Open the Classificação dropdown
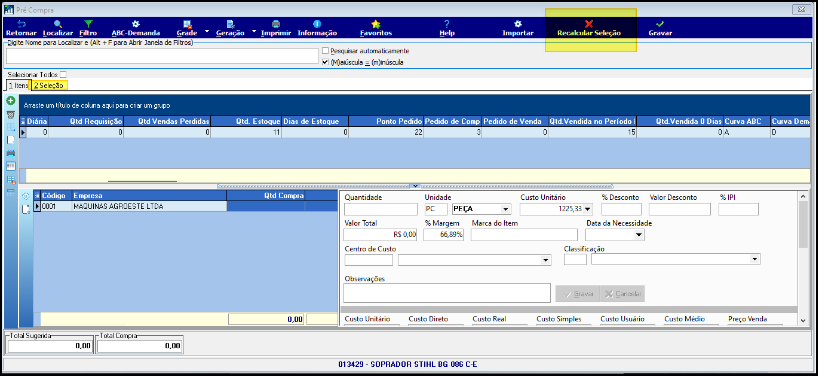The image size is (818, 376). 755,259
